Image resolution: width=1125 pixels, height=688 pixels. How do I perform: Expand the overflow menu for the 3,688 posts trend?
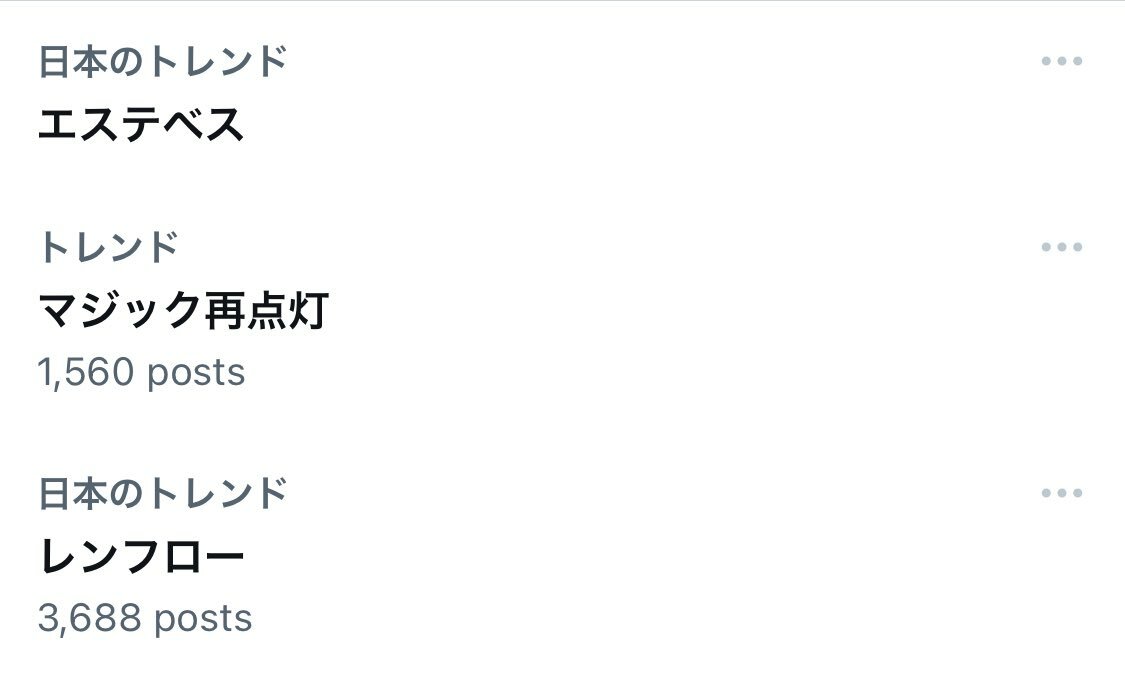pyautogui.click(x=1061, y=493)
